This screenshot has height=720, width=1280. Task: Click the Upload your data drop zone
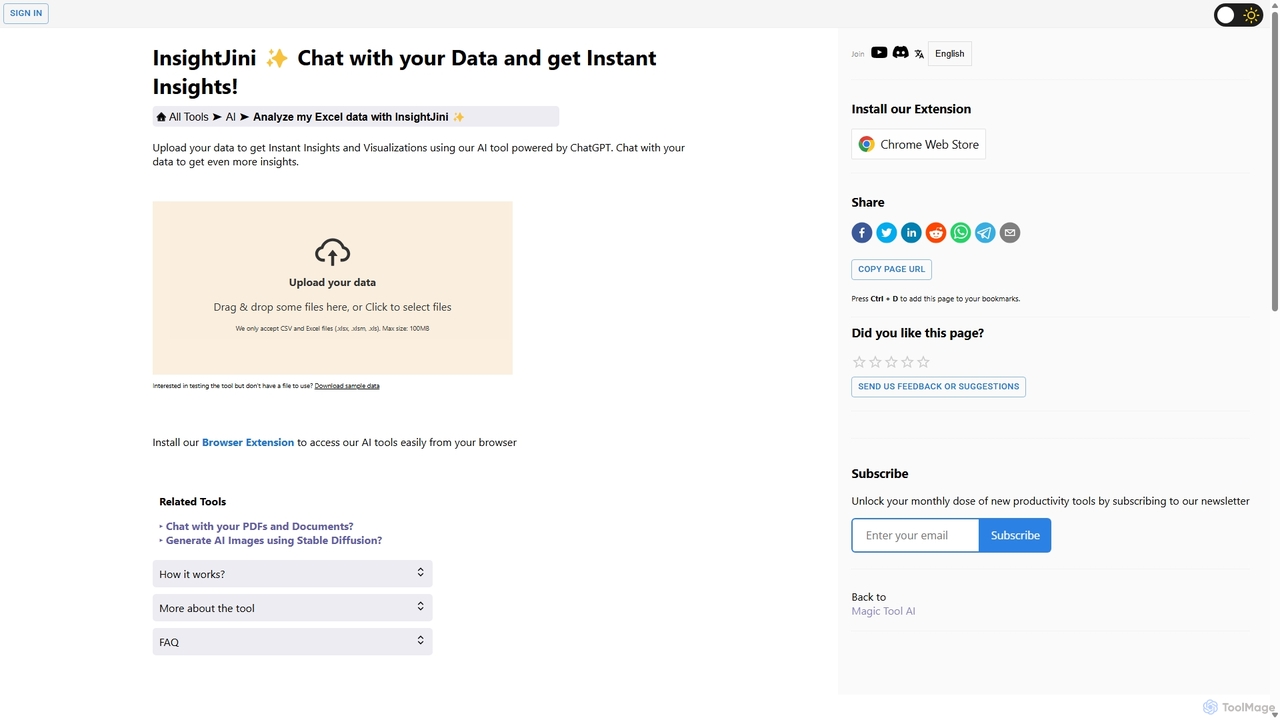coord(333,288)
